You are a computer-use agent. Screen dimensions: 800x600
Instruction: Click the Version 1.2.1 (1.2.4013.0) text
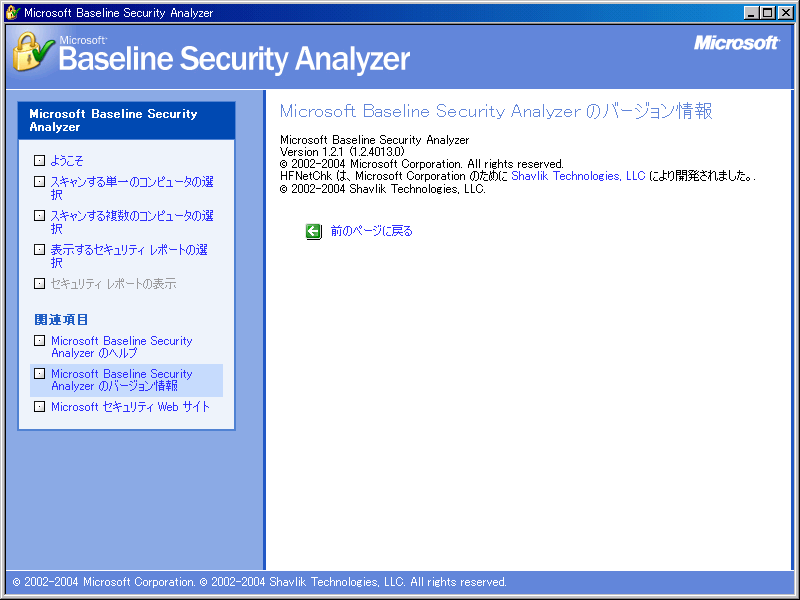(342, 152)
